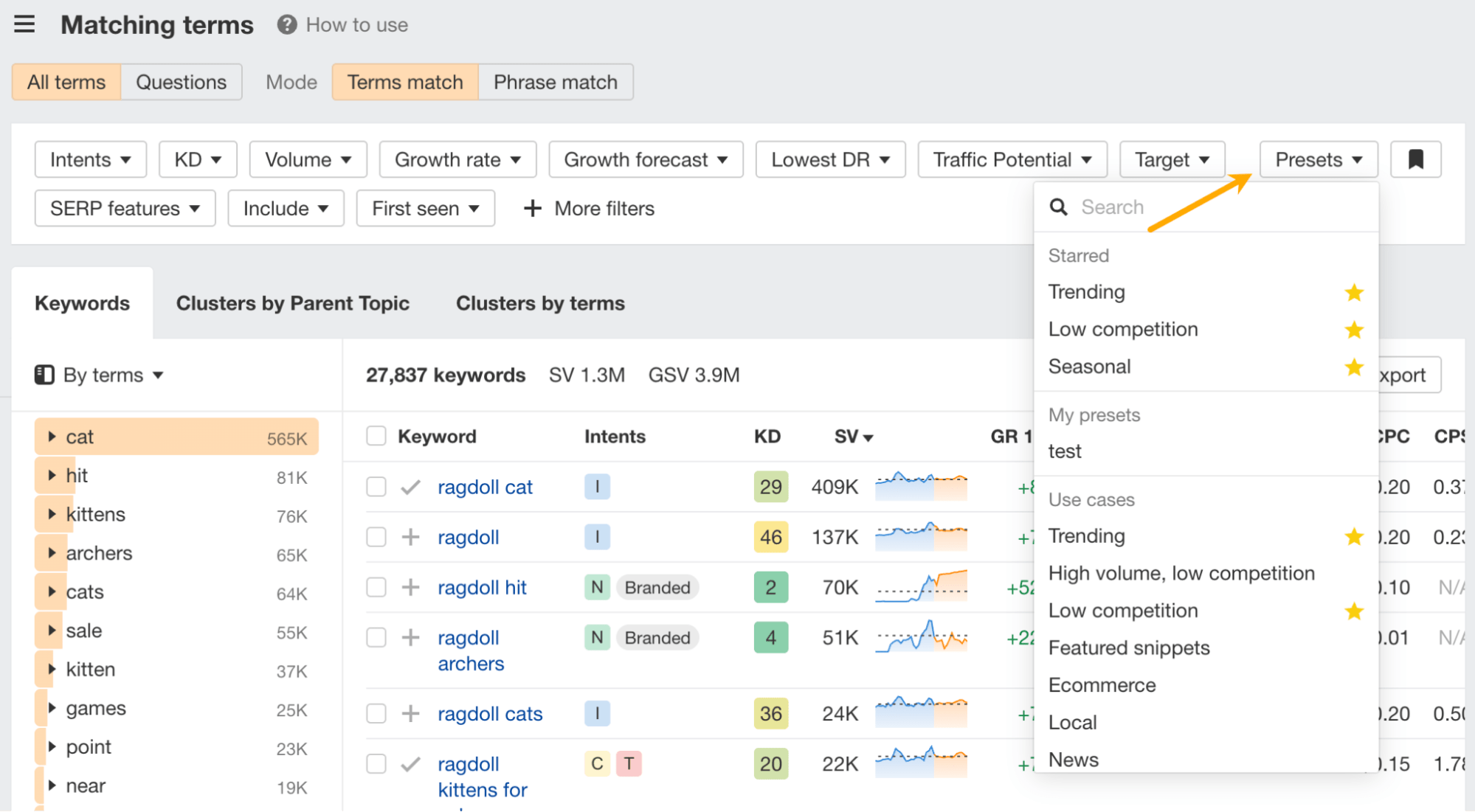Click More filters button
The height and width of the screenshot is (812, 1475).
[589, 209]
